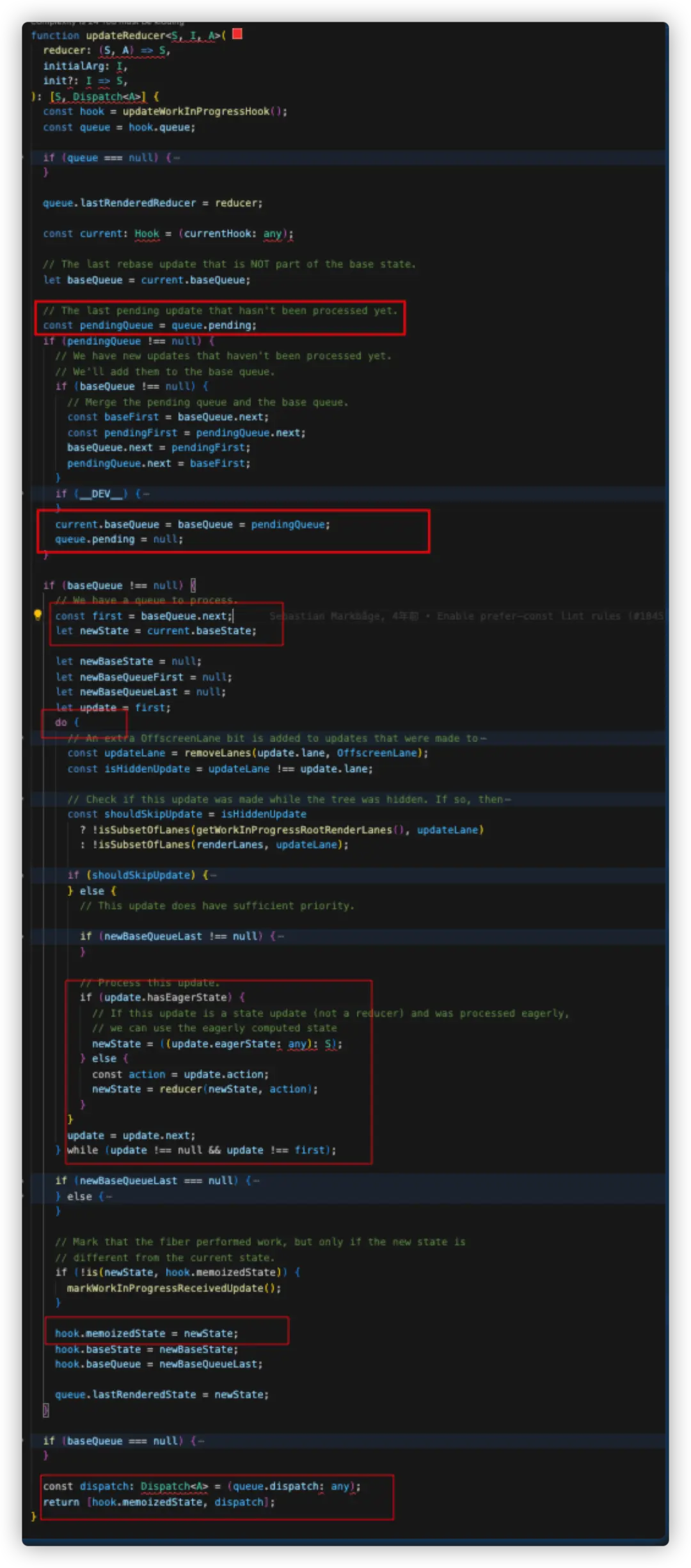Viewport: 691px width, 1568px height.
Task: Click the 'removeLanes' function call
Action: click(218, 753)
